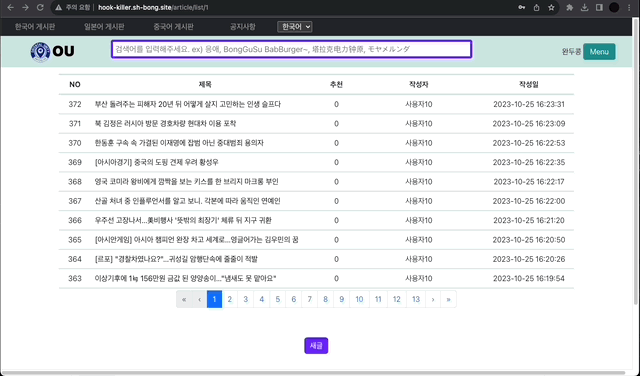Bookmark this page with star icon
Image resolution: width=640 pixels, height=376 pixels.
click(551, 7)
